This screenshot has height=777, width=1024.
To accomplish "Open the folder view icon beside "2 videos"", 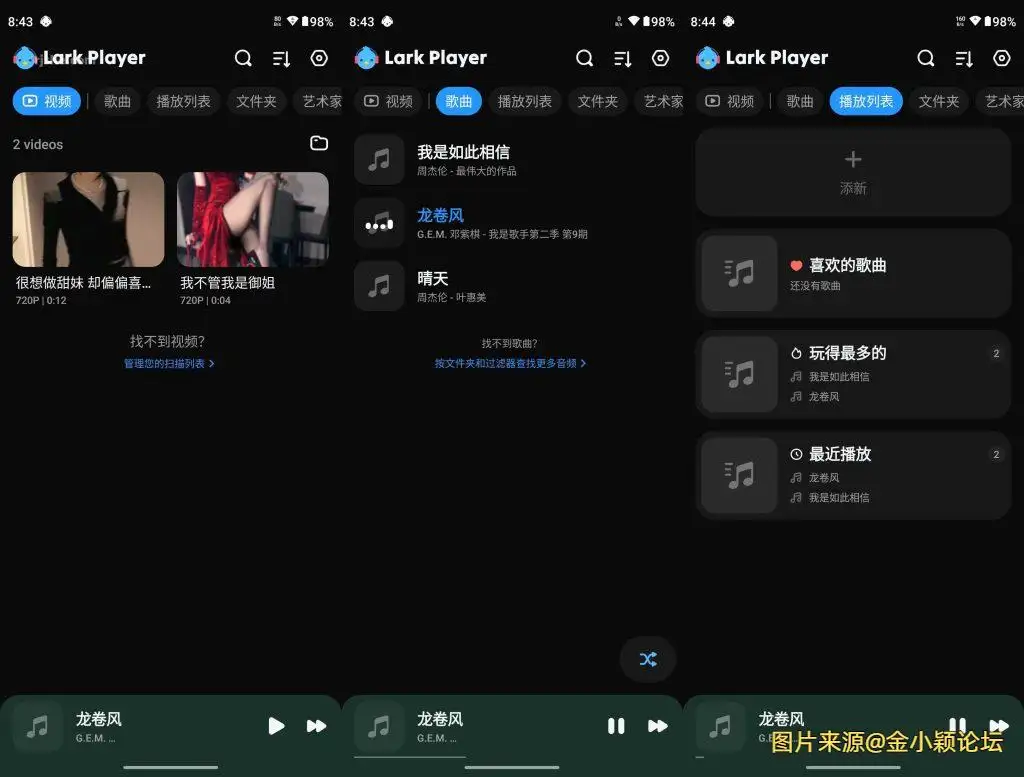I will coord(319,144).
